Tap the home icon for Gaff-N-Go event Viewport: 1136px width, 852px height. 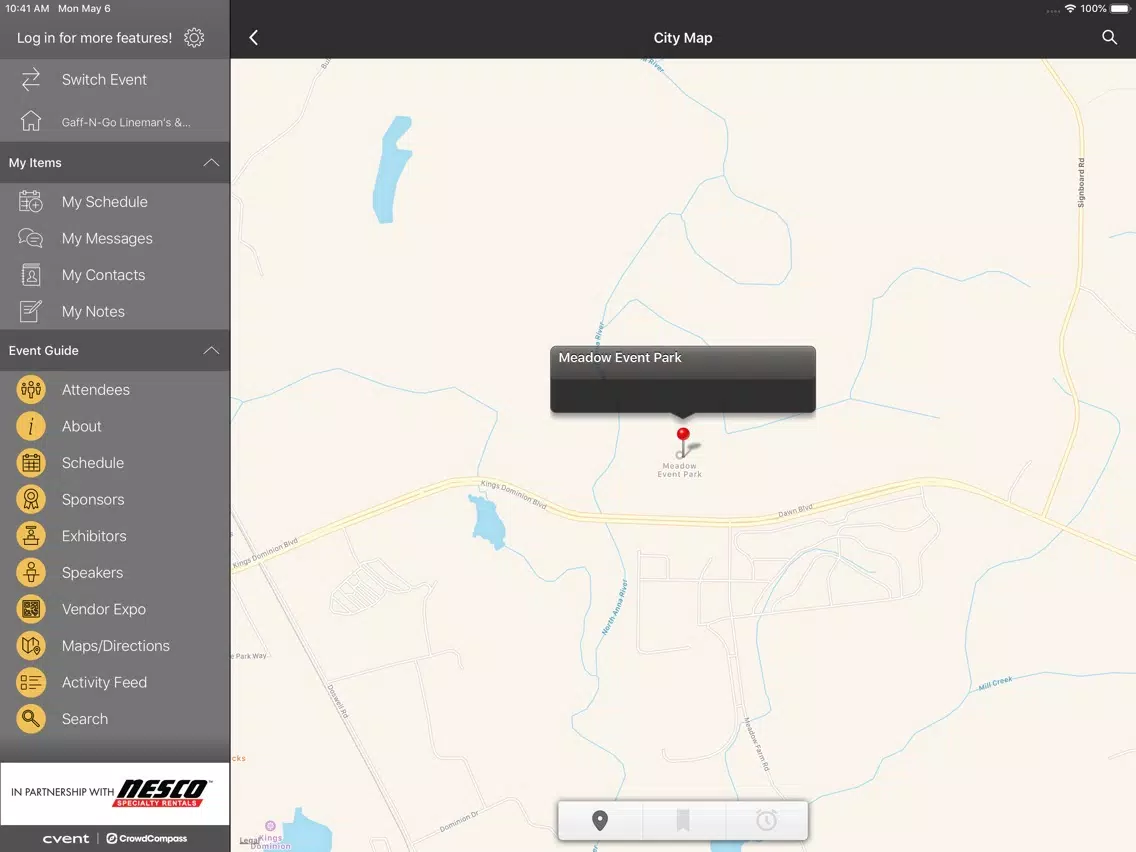30,121
